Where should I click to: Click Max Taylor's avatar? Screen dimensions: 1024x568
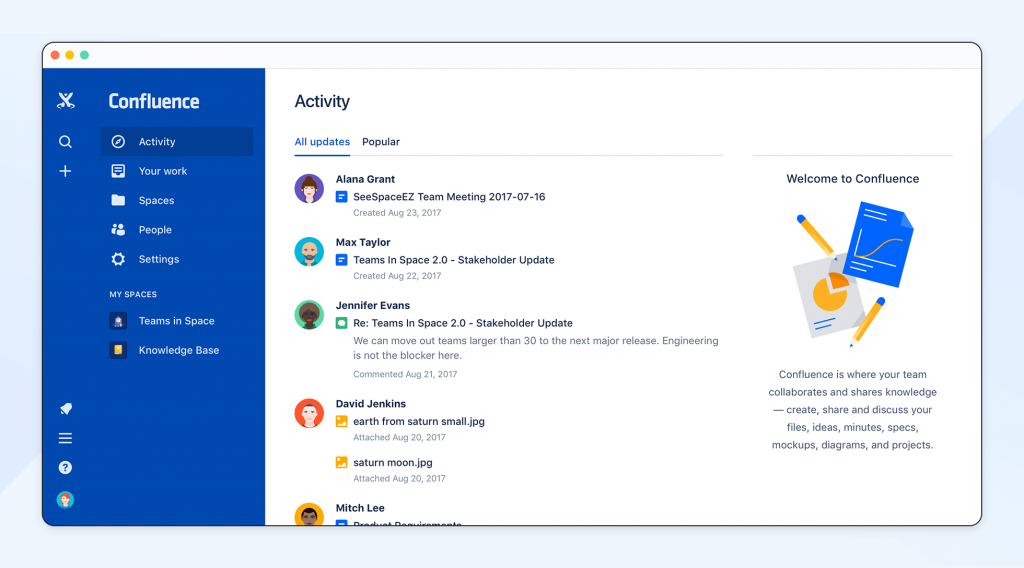click(x=310, y=252)
